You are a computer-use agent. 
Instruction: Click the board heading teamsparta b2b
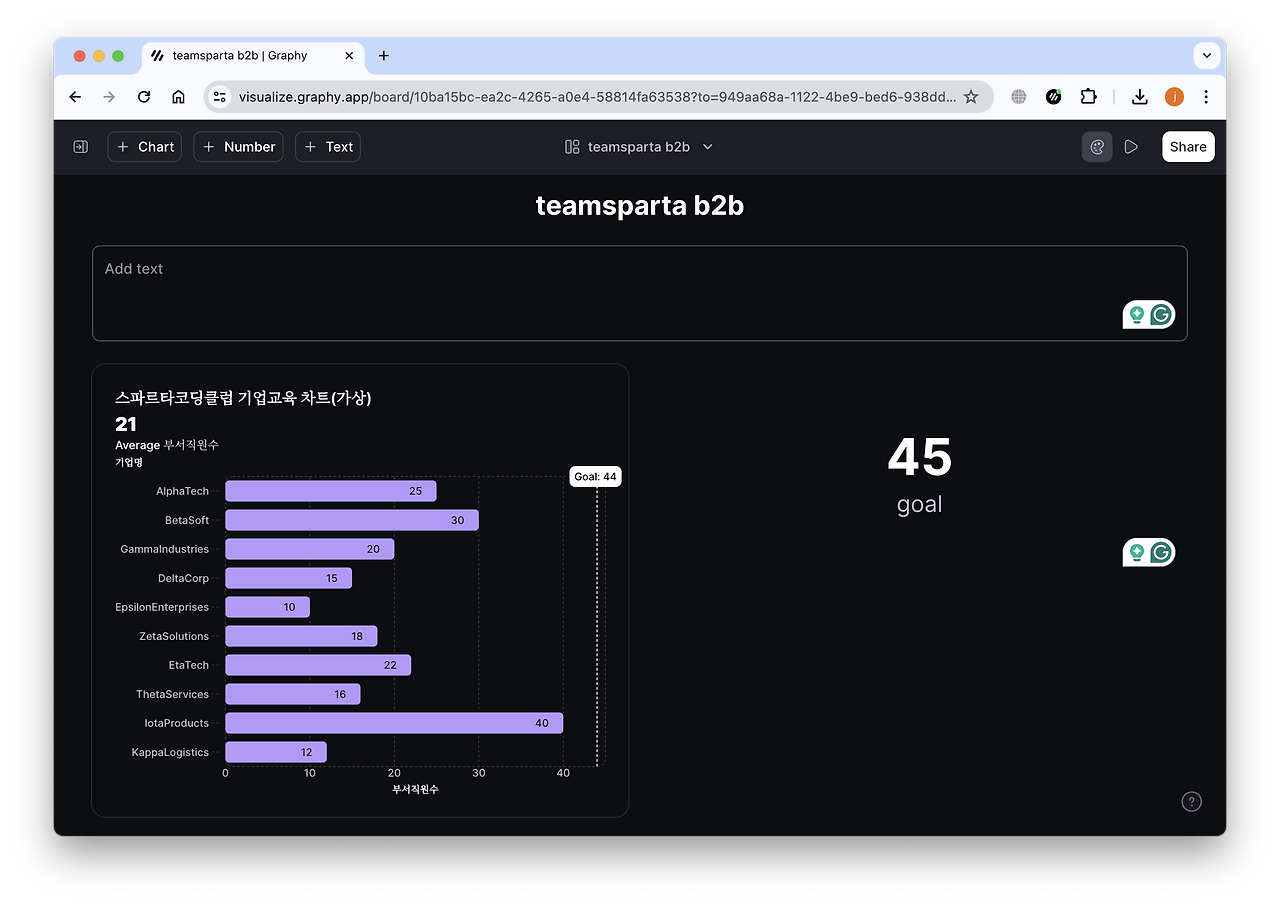[x=640, y=206]
